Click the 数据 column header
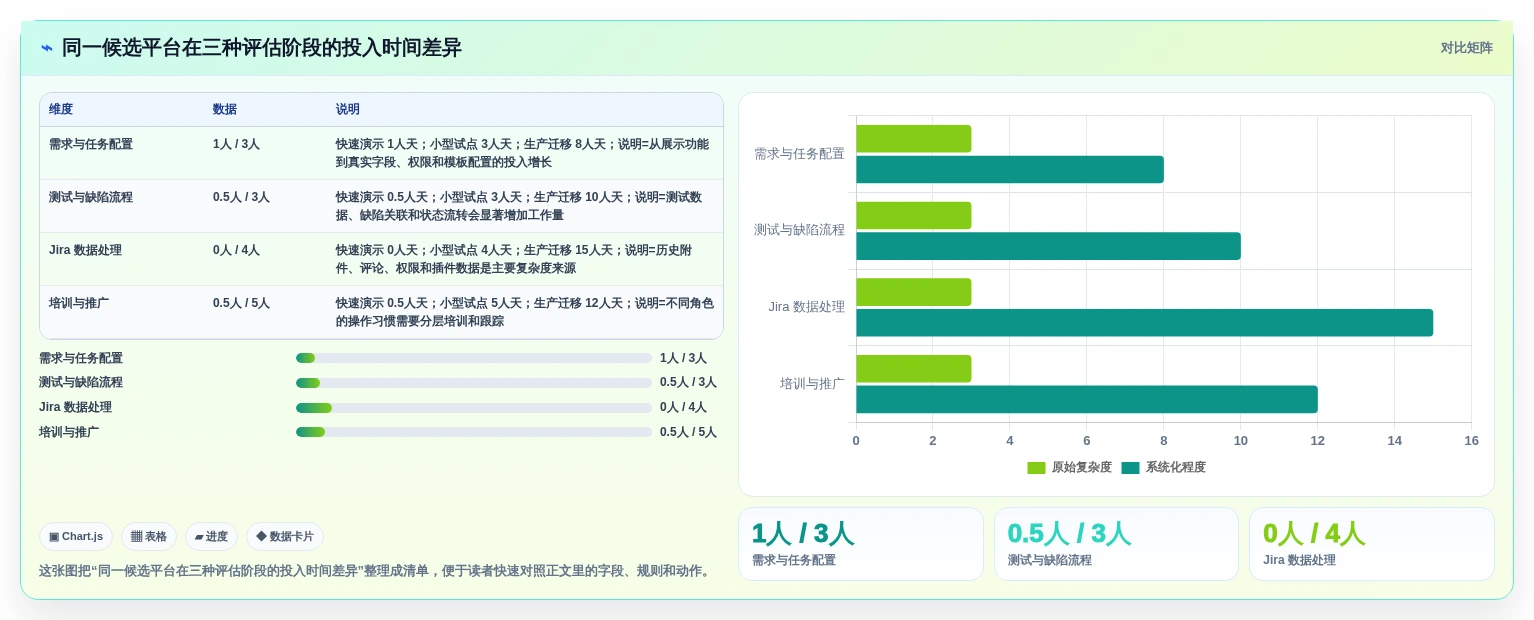This screenshot has height=620, width=1534. [x=225, y=110]
